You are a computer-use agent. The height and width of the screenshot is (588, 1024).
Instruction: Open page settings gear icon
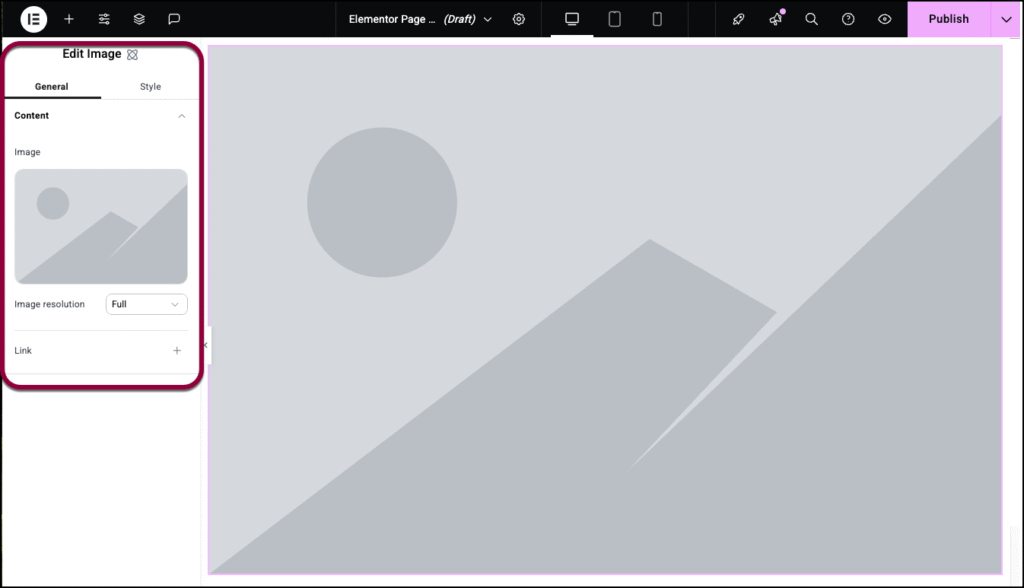click(519, 19)
